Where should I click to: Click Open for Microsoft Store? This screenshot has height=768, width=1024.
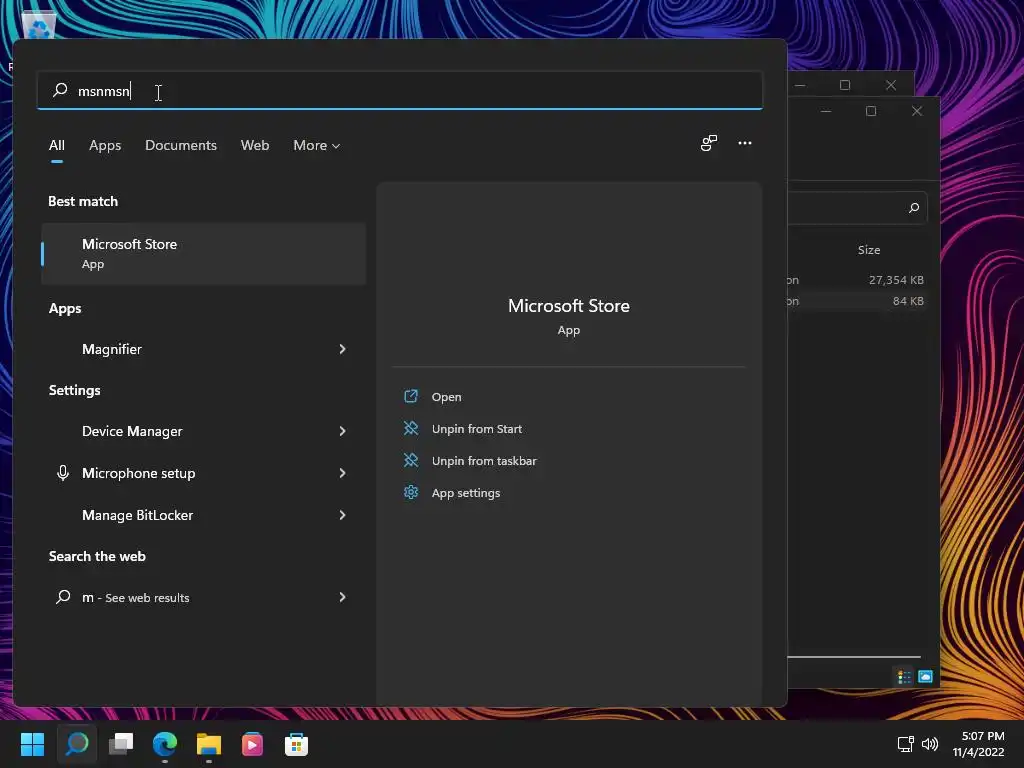point(446,397)
